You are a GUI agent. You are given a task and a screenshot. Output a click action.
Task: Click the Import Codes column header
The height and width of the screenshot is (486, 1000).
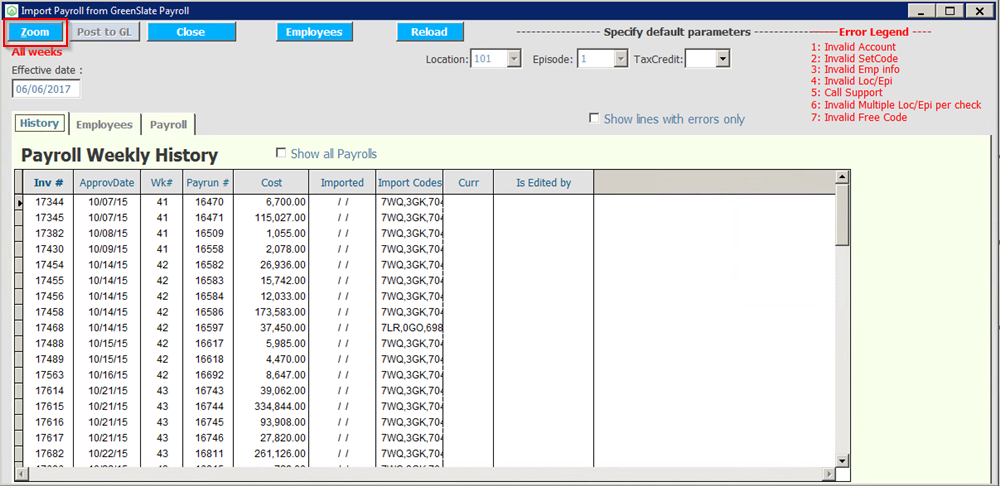tap(410, 182)
